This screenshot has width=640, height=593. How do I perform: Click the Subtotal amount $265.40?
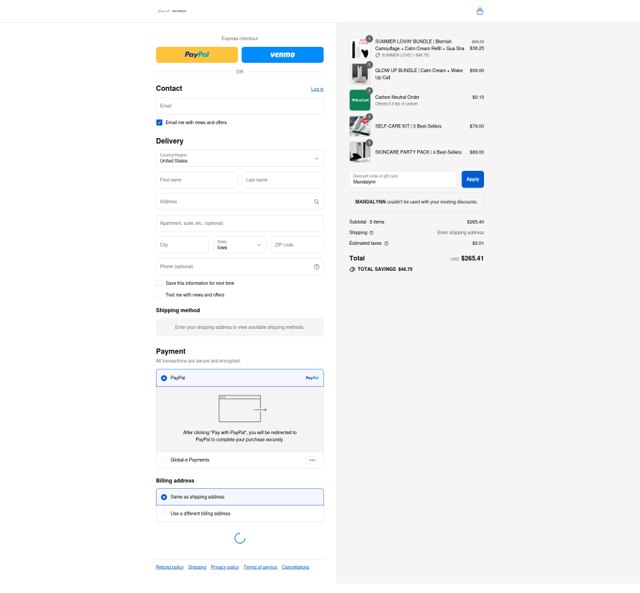pos(476,222)
